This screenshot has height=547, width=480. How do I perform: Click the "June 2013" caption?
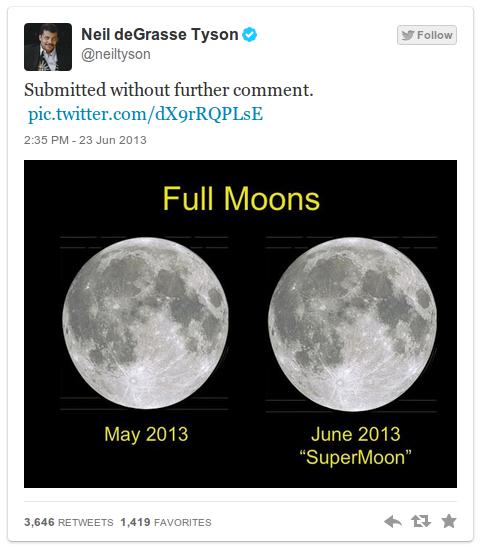point(355,435)
